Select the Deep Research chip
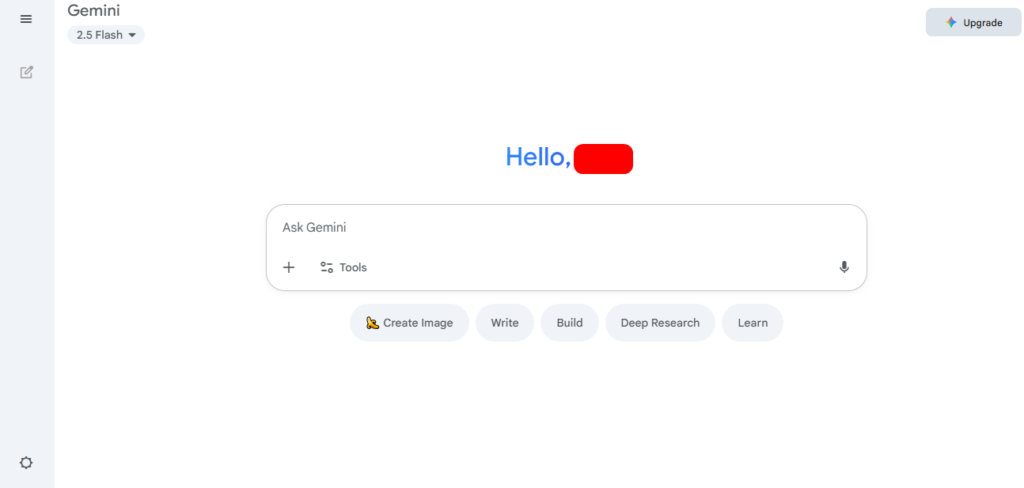The image size is (1024, 488). [x=660, y=323]
